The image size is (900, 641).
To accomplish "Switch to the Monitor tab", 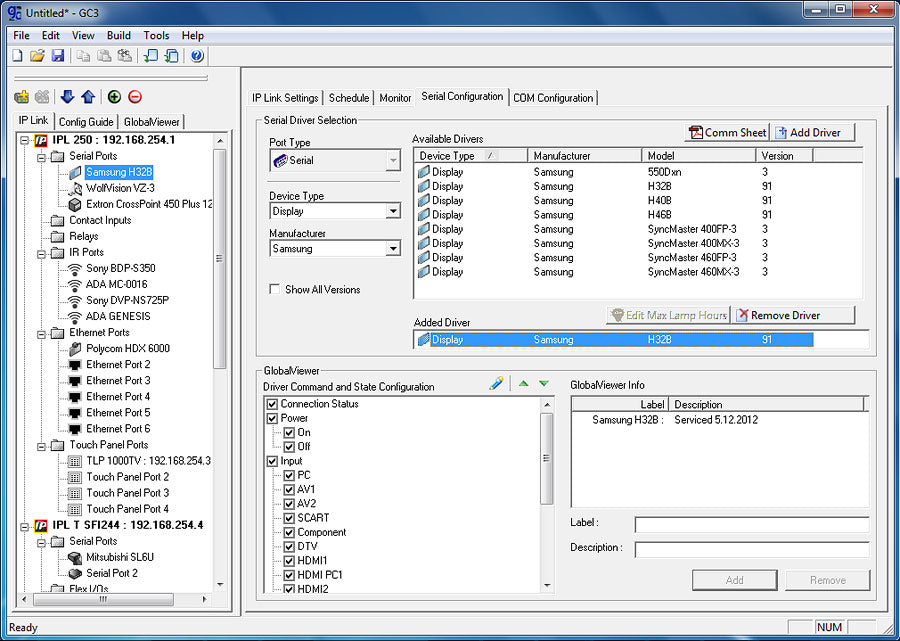I will point(395,98).
